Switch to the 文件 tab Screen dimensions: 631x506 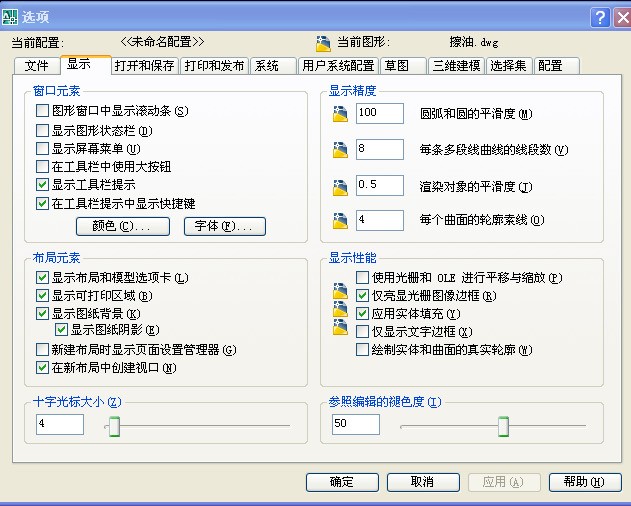(x=37, y=66)
